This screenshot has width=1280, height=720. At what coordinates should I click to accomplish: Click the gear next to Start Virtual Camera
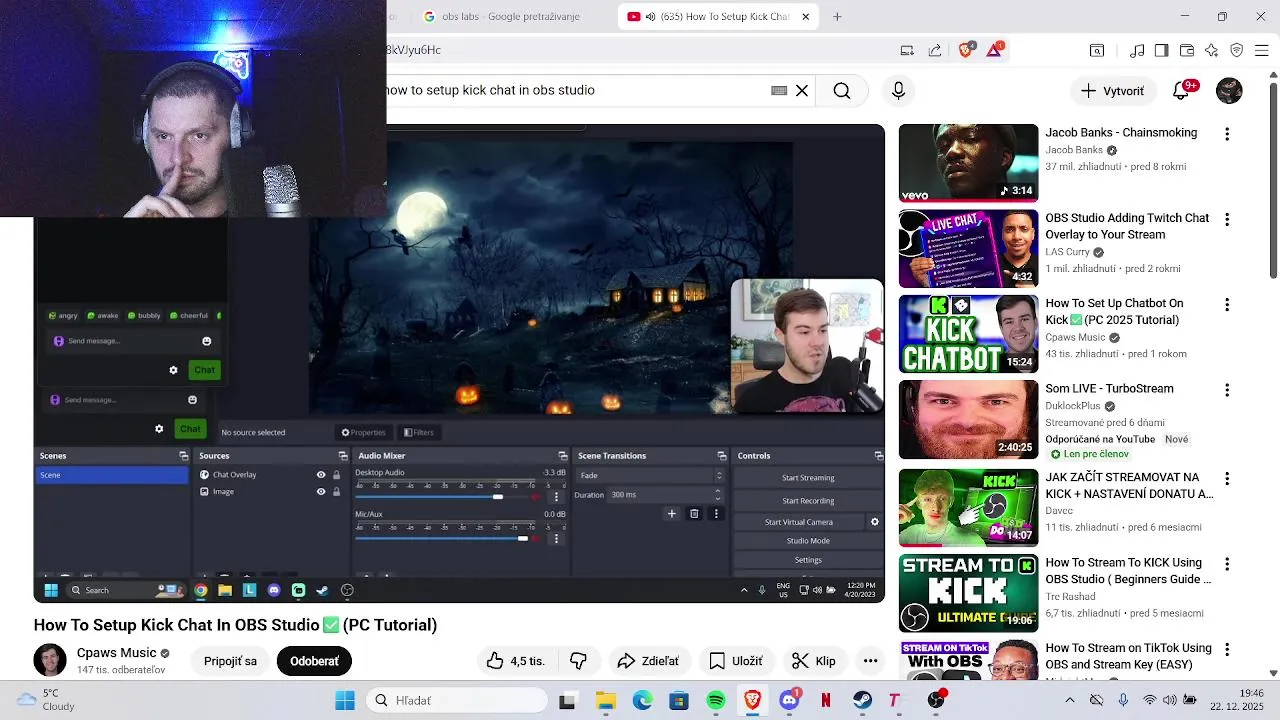[x=875, y=522]
